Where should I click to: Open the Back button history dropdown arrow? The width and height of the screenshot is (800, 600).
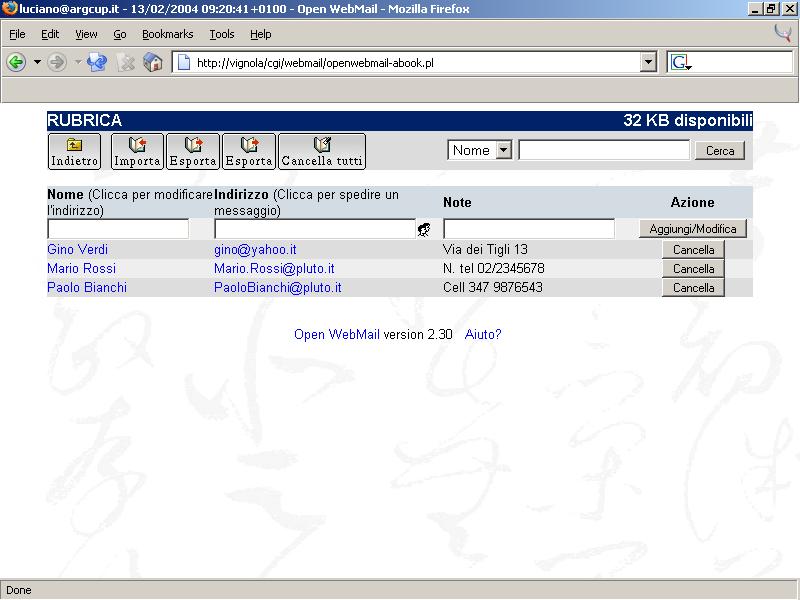point(37,62)
